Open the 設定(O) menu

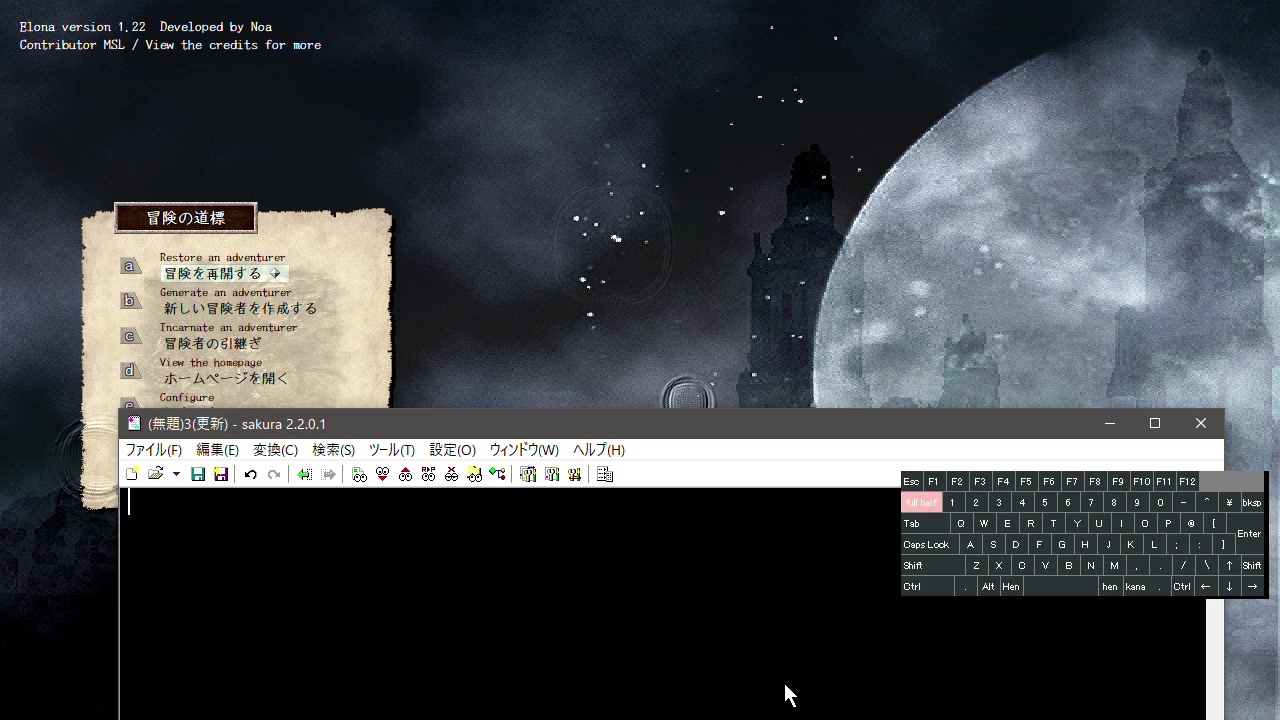coord(452,450)
